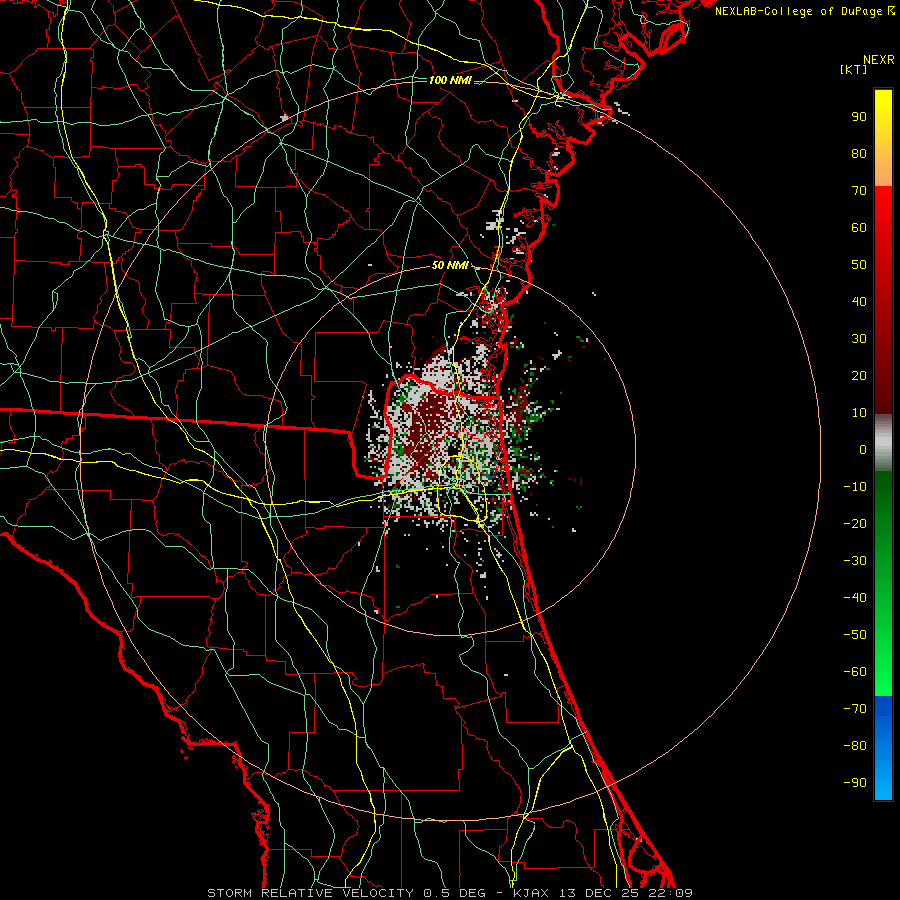Select the gray zero band of velocity scale
The image size is (900, 900).
click(883, 443)
